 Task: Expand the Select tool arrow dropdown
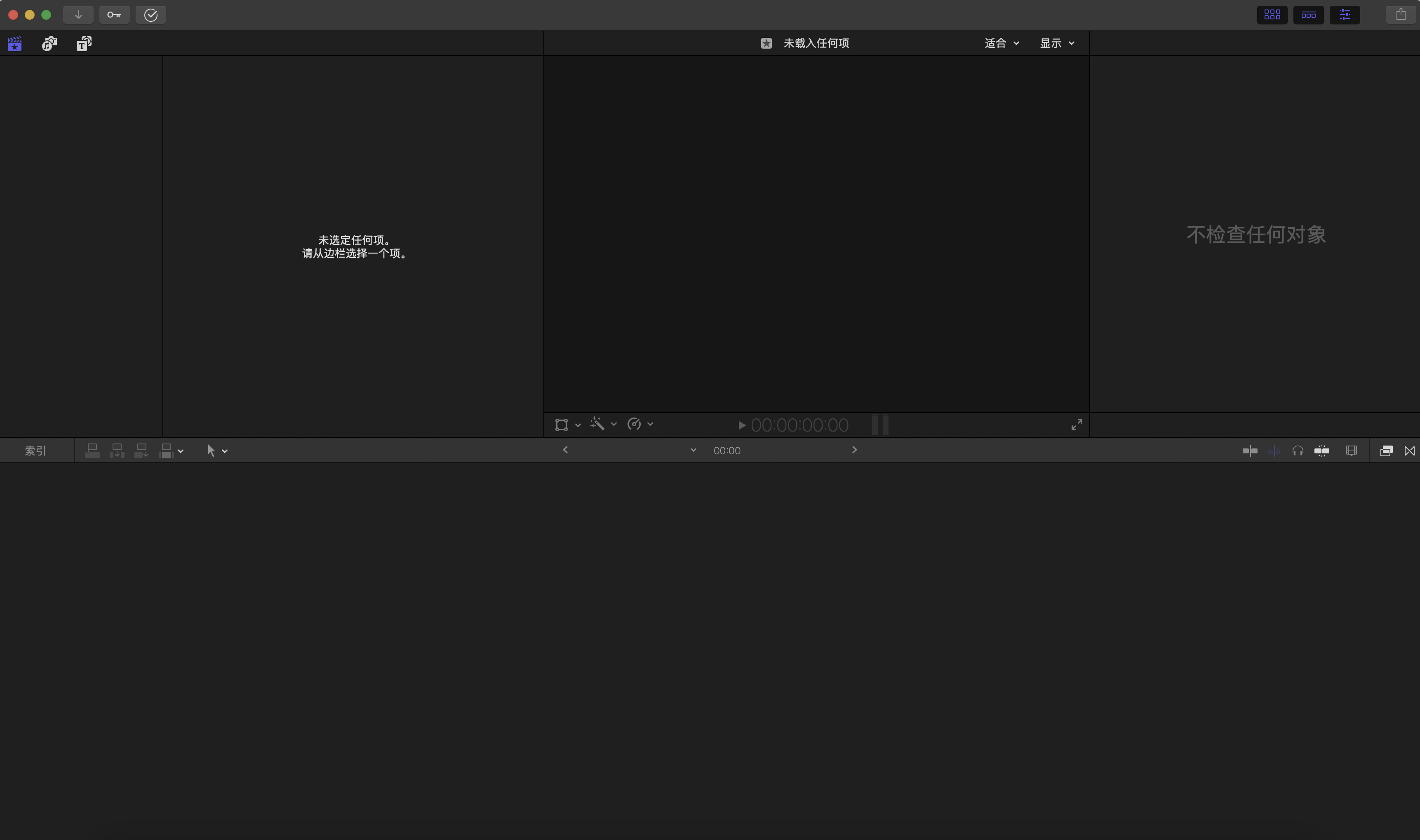click(x=225, y=451)
